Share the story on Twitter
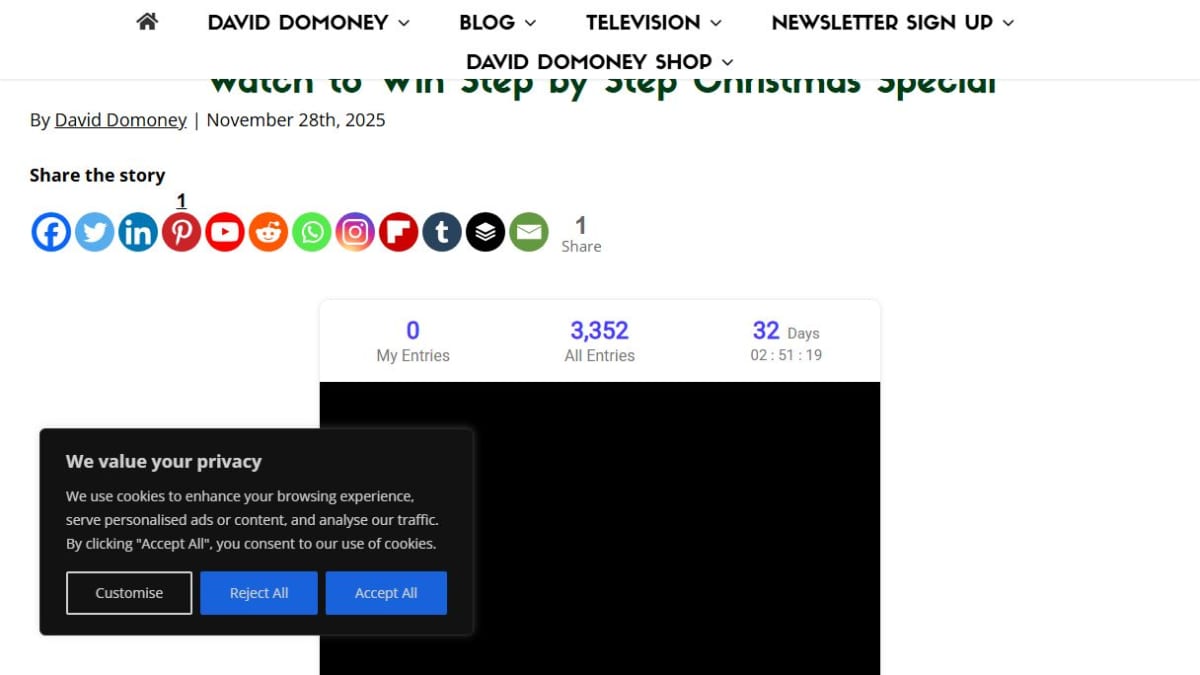The height and width of the screenshot is (675, 1200). click(x=94, y=232)
